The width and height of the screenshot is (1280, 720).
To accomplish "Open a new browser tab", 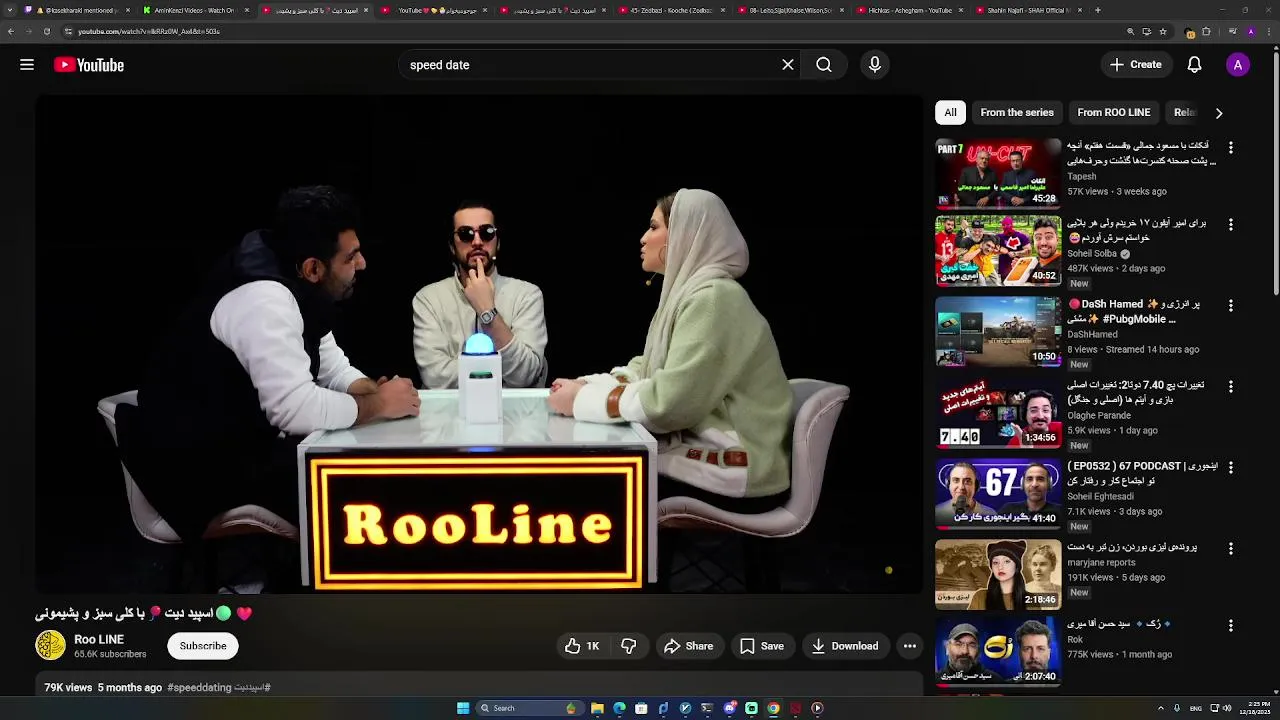I will coord(1098,10).
